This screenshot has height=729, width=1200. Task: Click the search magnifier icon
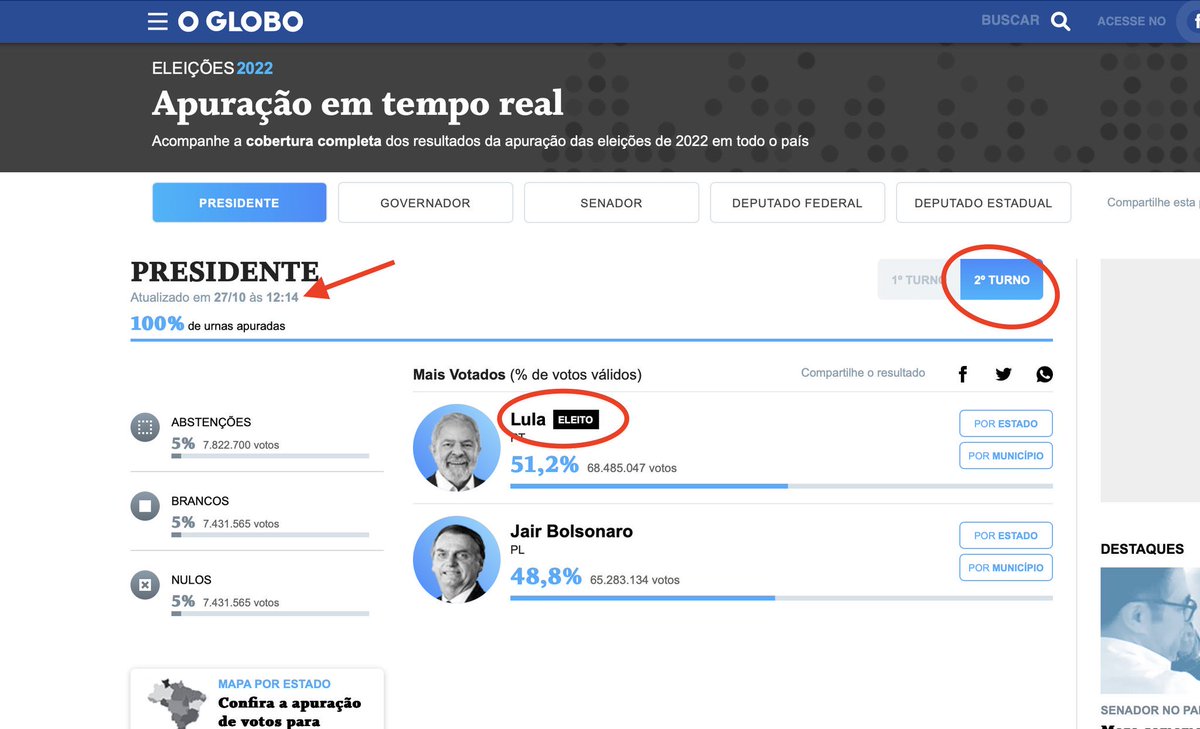[x=1060, y=21]
